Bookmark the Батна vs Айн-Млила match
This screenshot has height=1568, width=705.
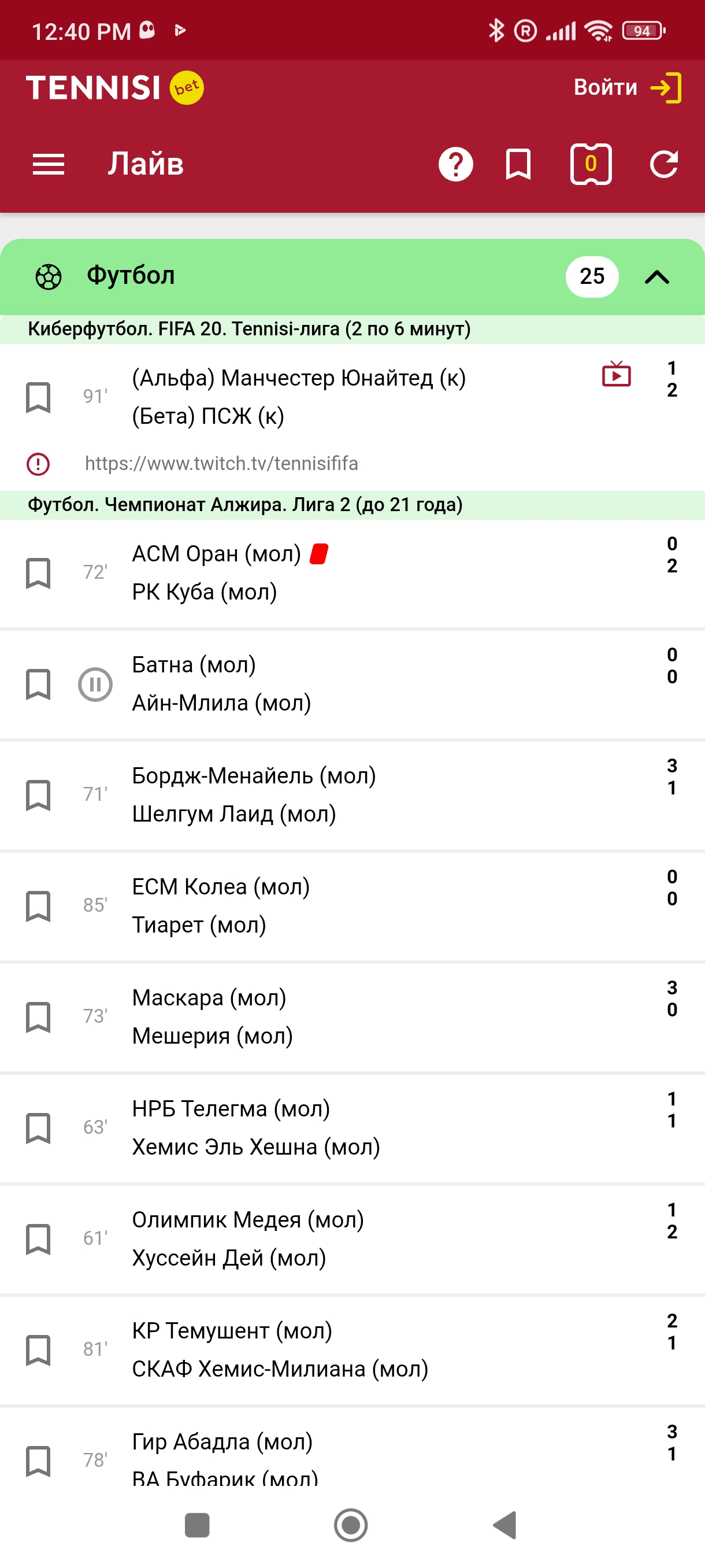coord(38,684)
